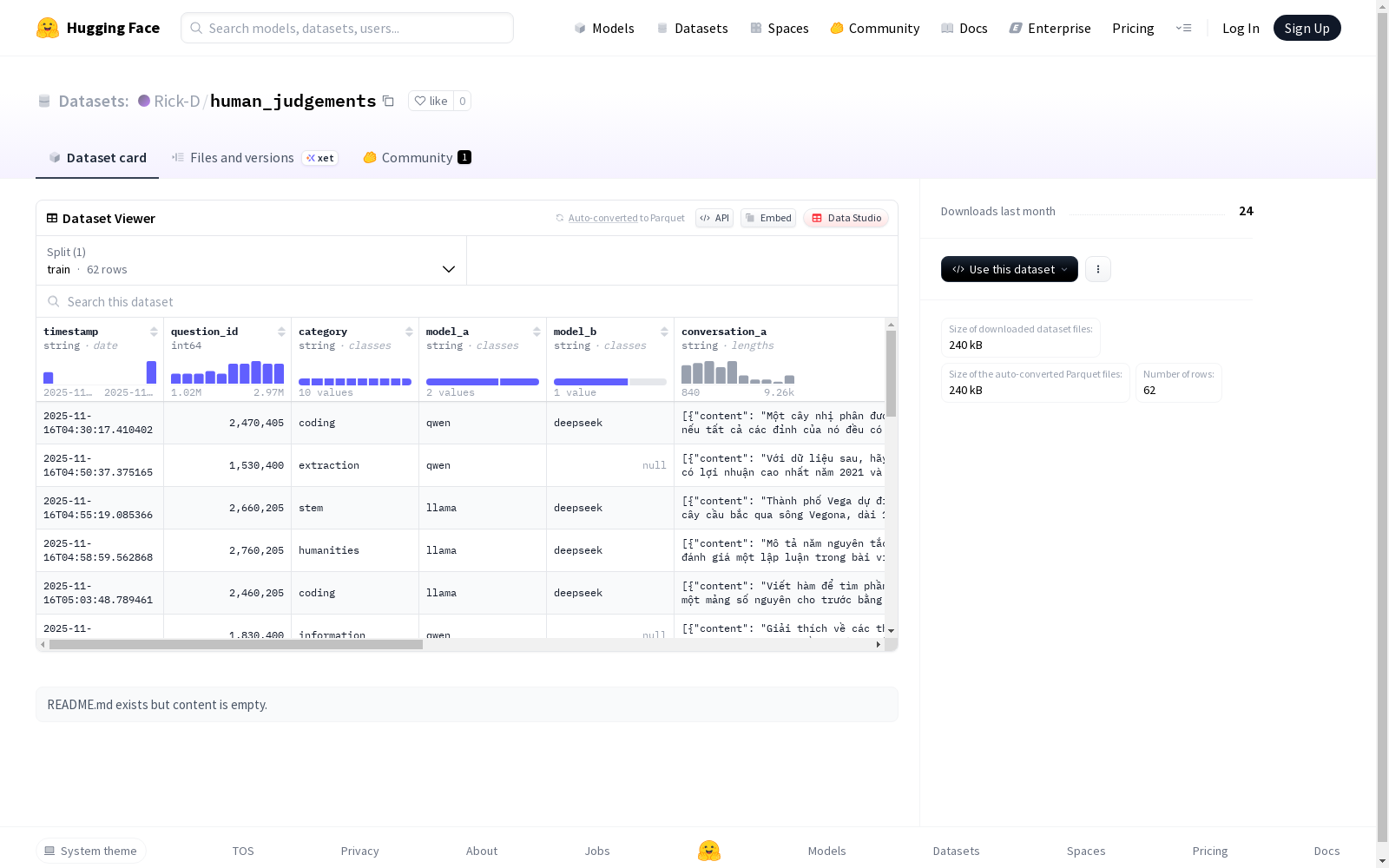The width and height of the screenshot is (1389, 868).
Task: Click the Rick-D user avatar
Action: (144, 101)
